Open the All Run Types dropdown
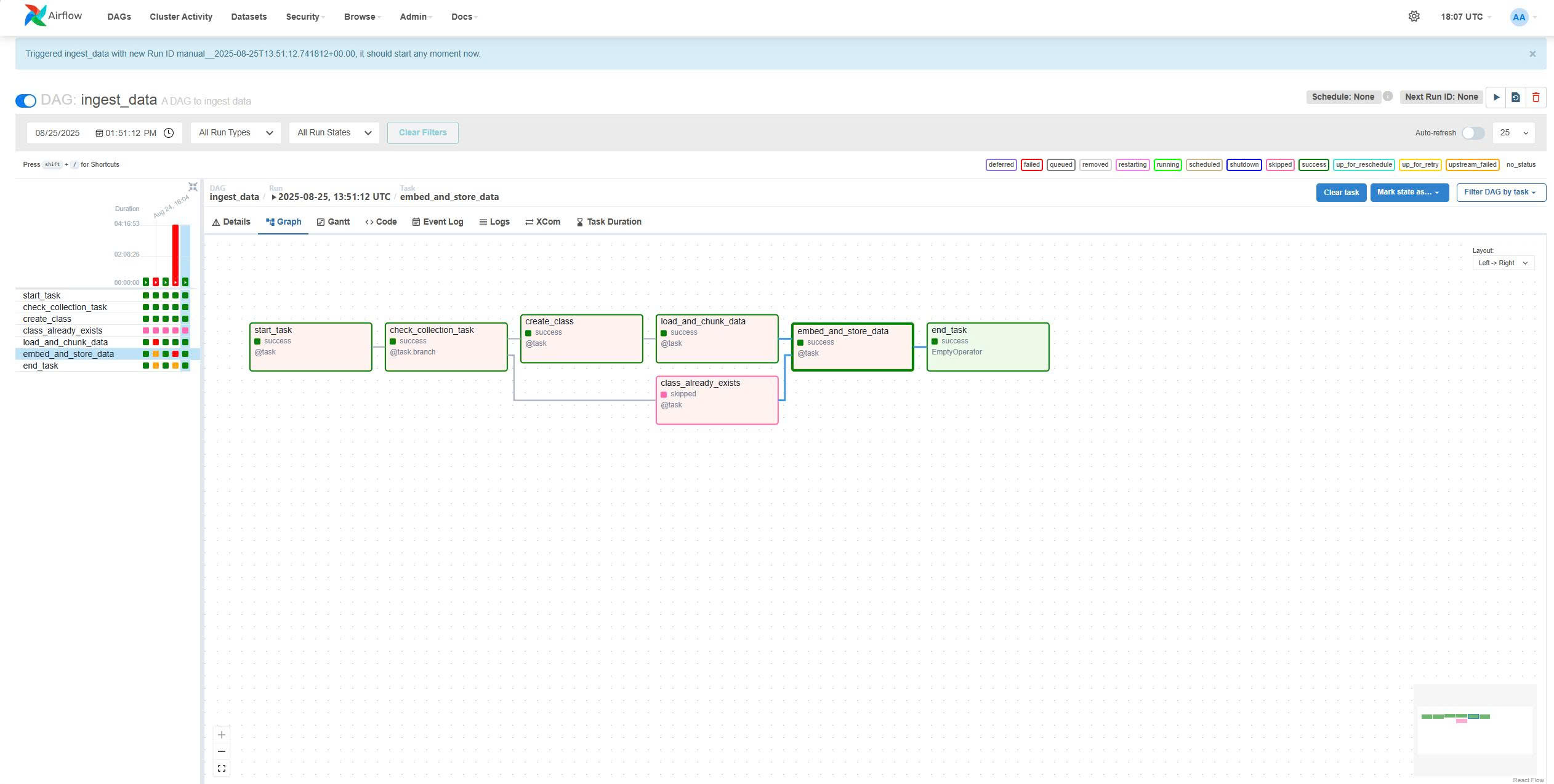The image size is (1554, 784). 236,133
